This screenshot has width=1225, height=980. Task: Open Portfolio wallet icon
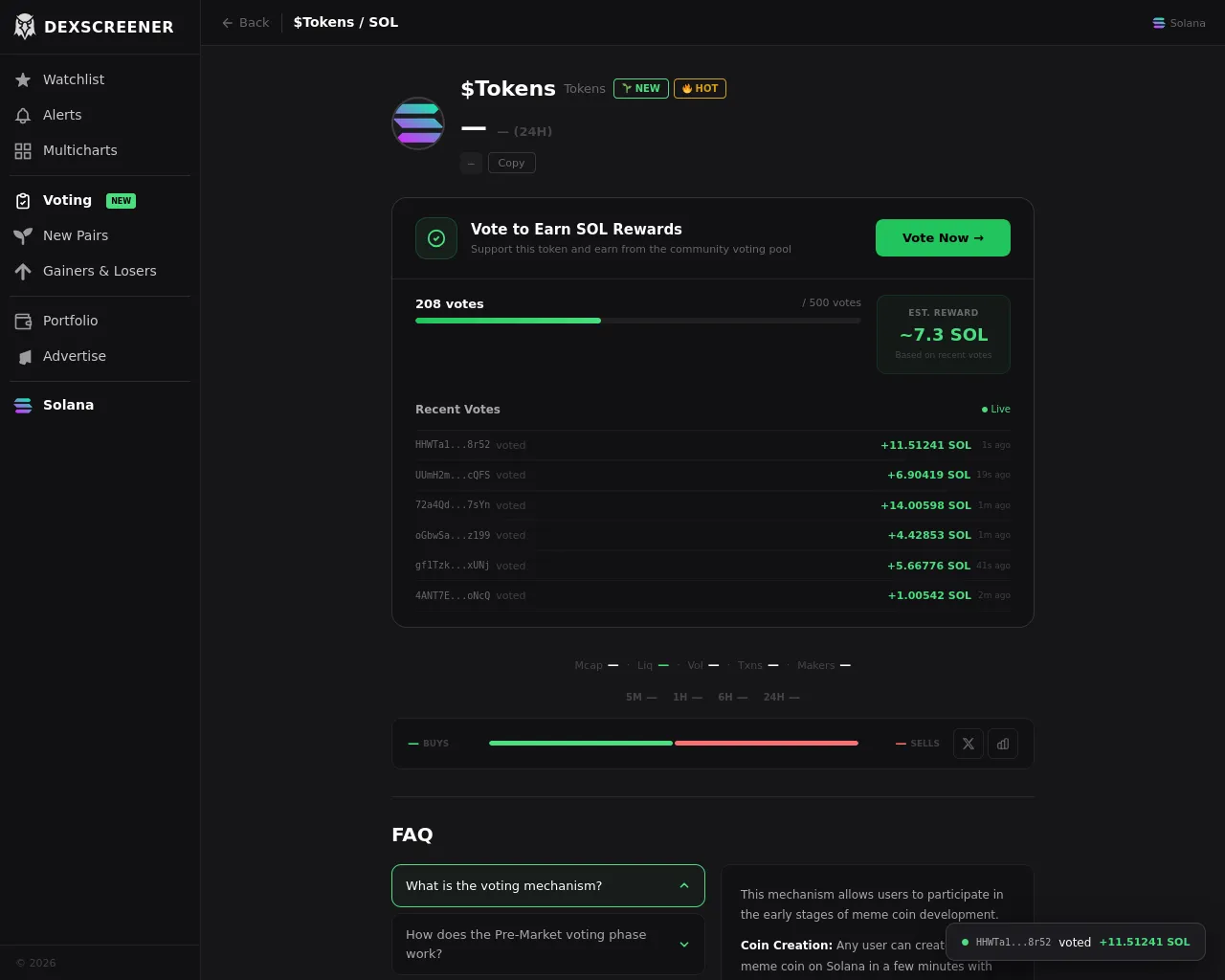23,321
